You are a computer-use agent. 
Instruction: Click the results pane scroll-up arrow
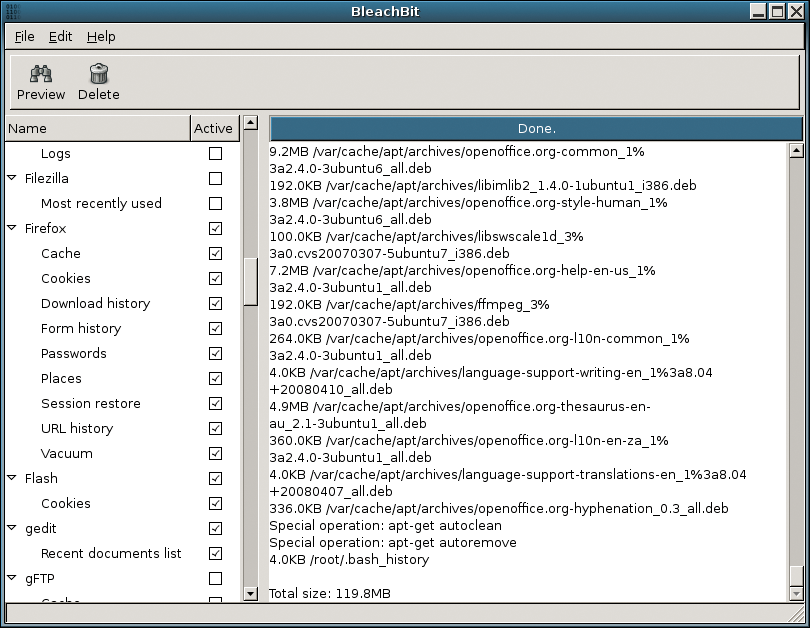coord(797,151)
